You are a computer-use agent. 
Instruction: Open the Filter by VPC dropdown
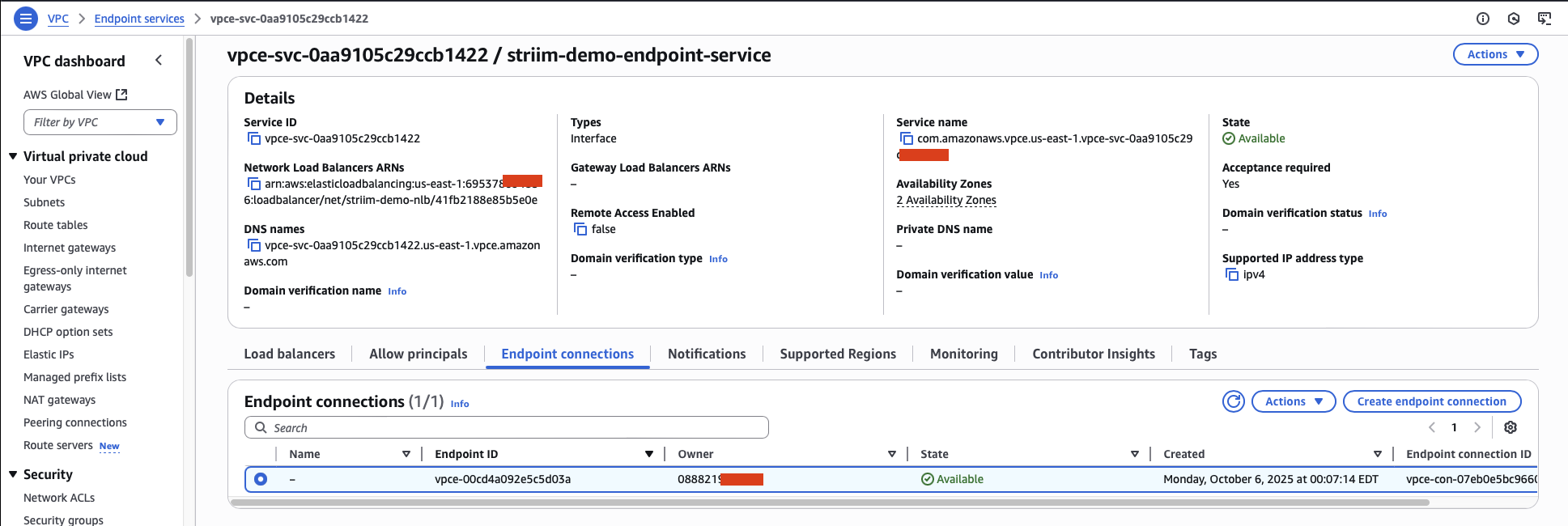[100, 122]
